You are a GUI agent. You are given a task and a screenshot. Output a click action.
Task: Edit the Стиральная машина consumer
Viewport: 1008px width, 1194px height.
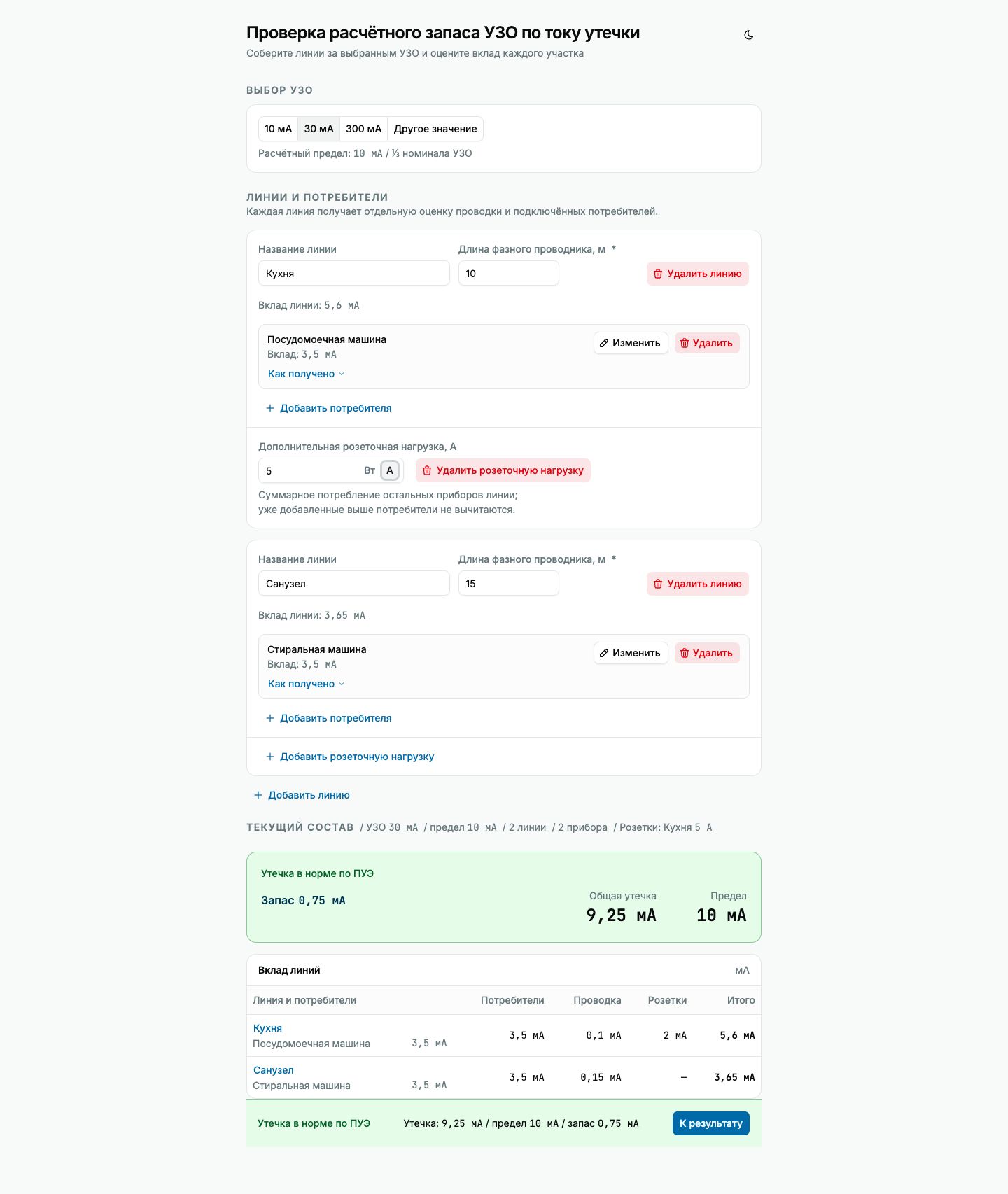point(631,653)
